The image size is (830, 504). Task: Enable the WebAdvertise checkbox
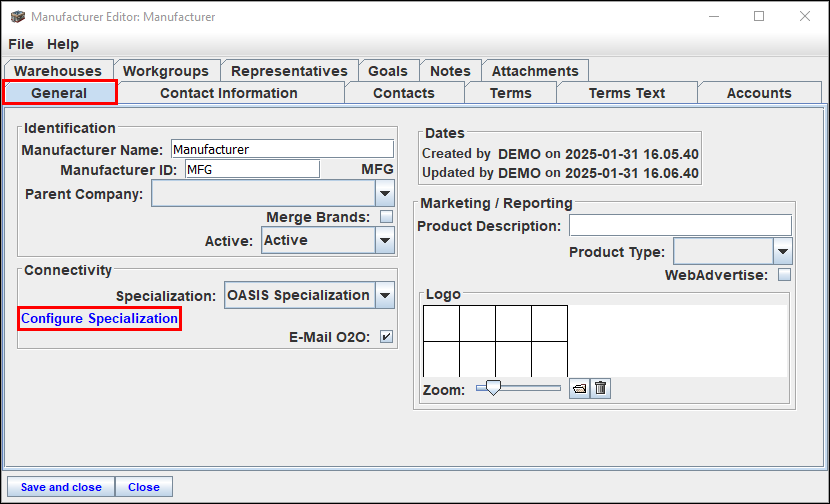pyautogui.click(x=784, y=275)
